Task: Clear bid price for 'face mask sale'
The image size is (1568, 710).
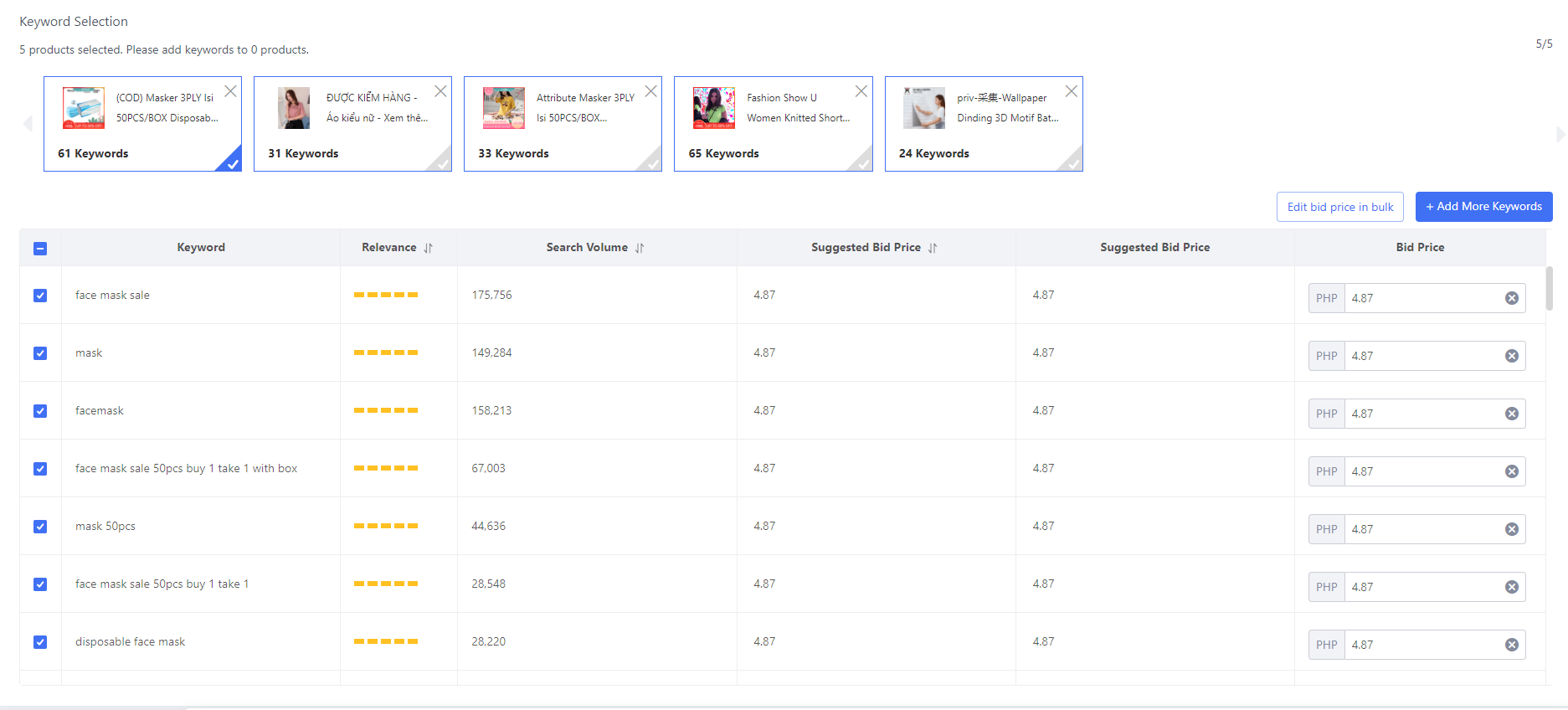Action: pyautogui.click(x=1511, y=298)
